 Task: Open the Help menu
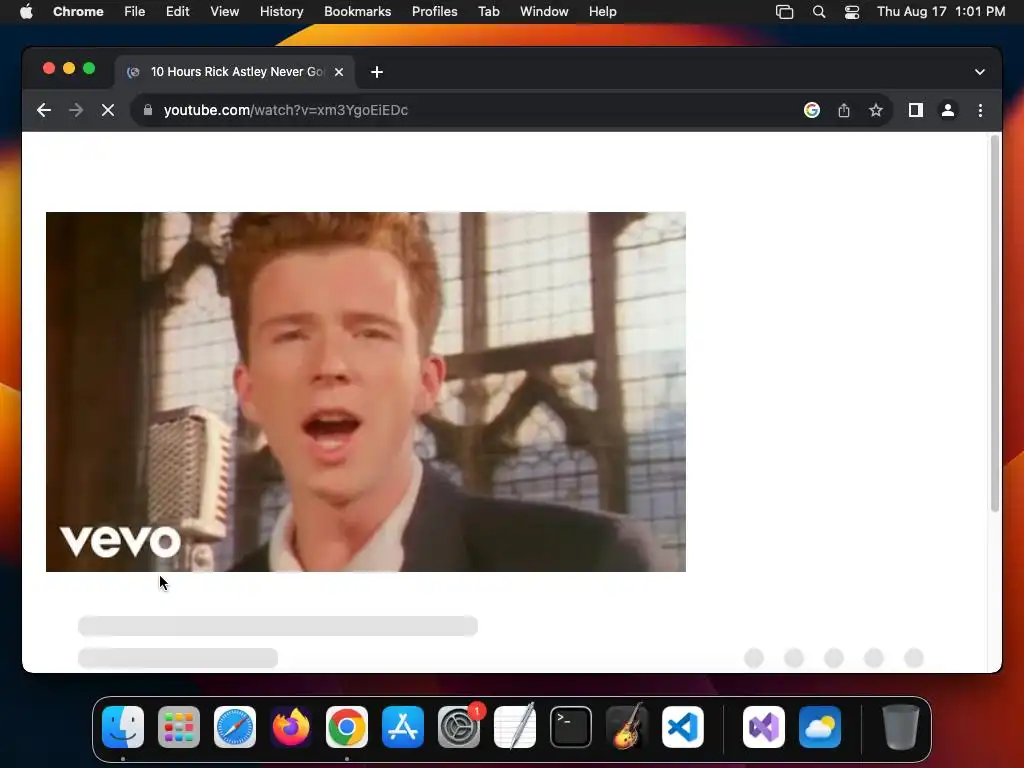(602, 12)
